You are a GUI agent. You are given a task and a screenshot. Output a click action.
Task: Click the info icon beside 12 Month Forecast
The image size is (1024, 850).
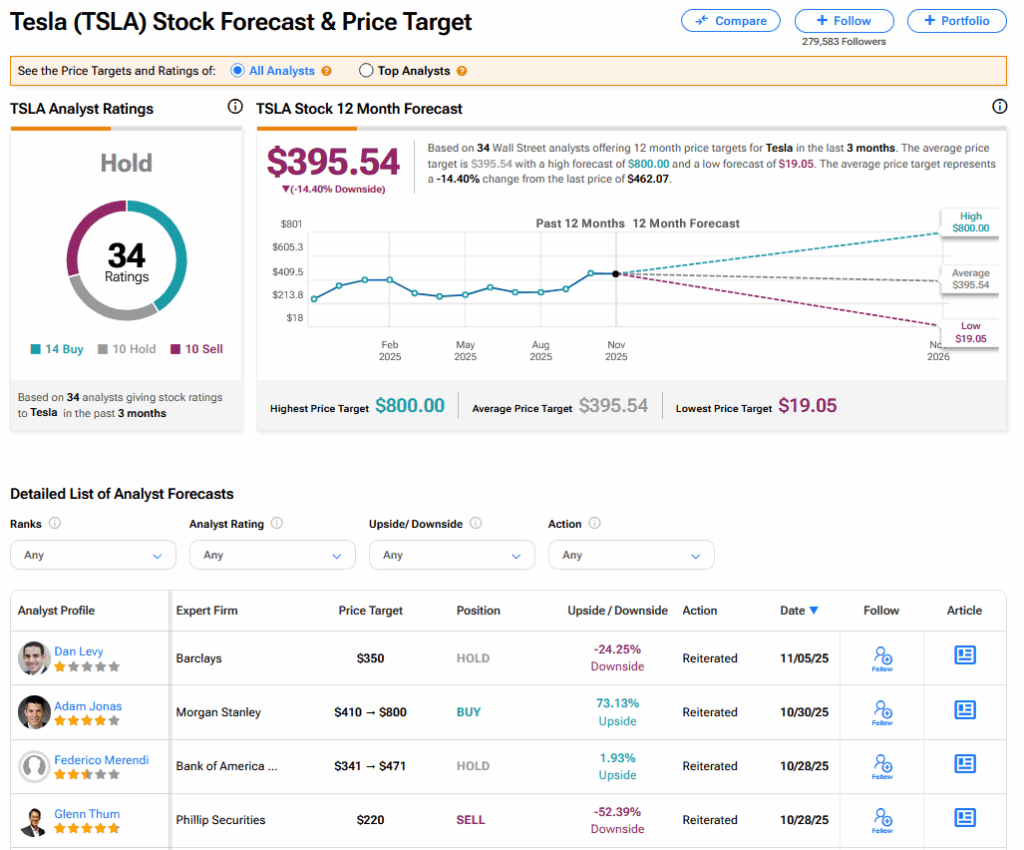coord(999,107)
